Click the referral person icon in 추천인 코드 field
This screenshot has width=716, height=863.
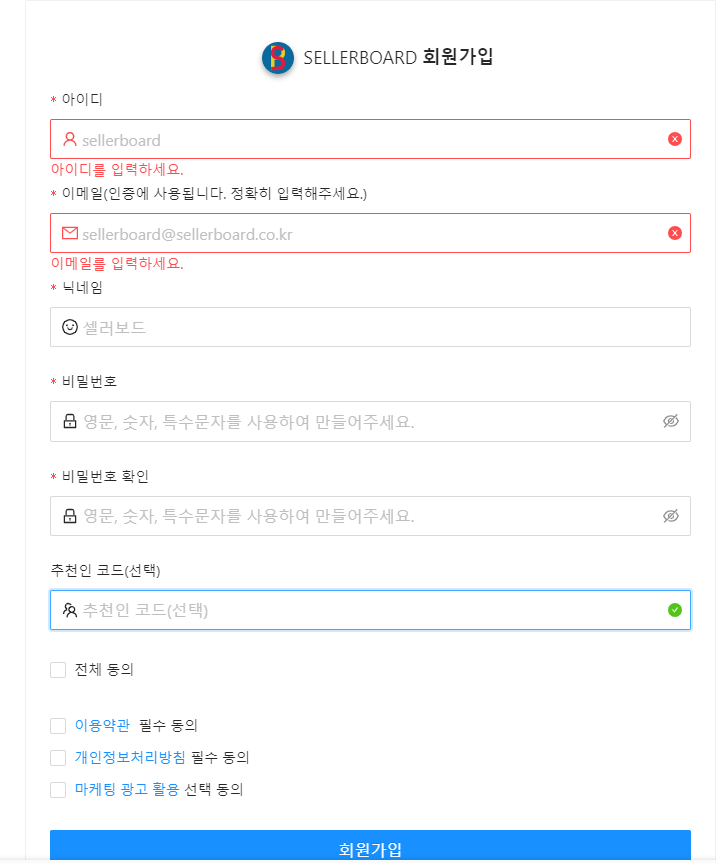click(x=67, y=609)
